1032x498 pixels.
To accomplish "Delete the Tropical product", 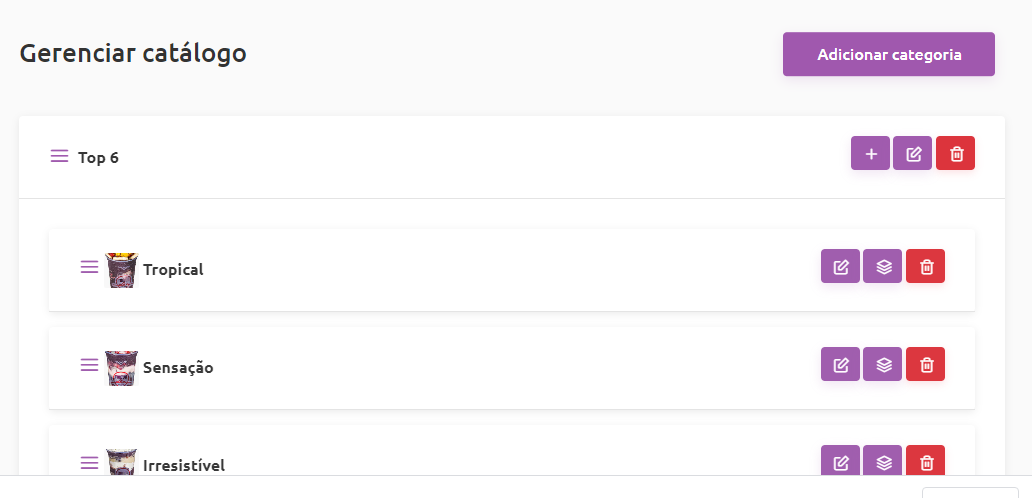I will coord(925,266).
